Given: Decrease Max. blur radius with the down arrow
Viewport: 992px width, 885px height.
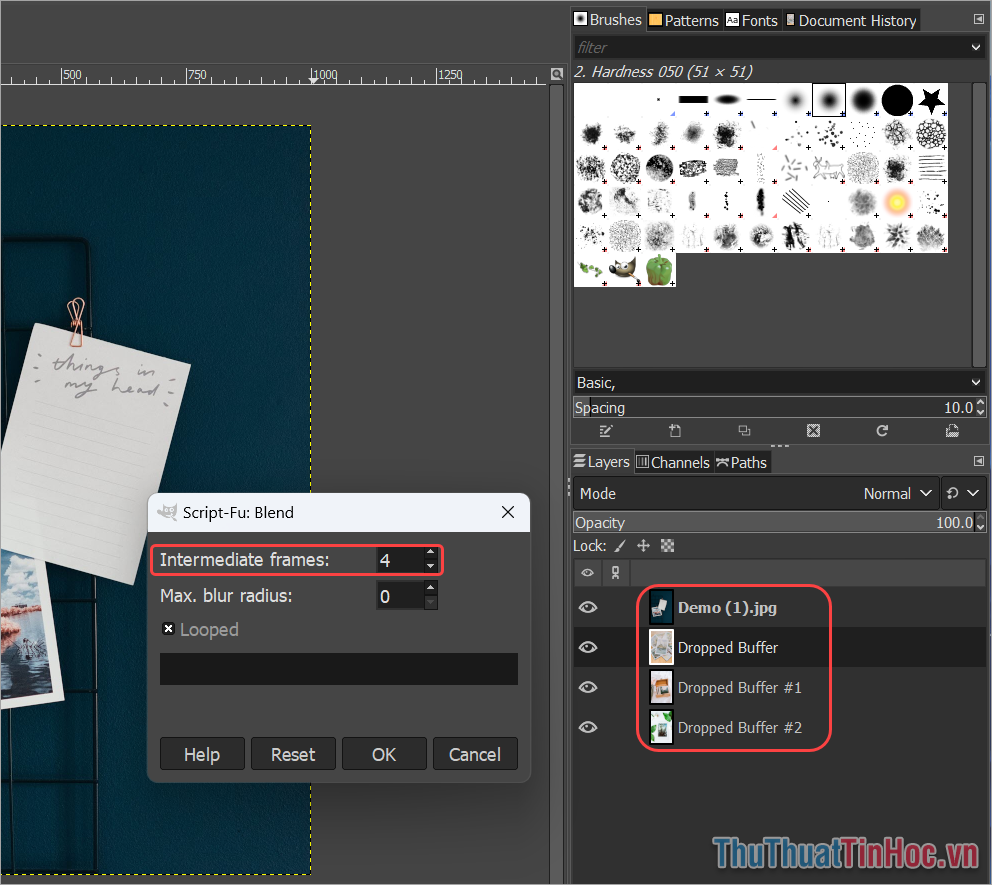Looking at the screenshot, I should click(x=430, y=602).
